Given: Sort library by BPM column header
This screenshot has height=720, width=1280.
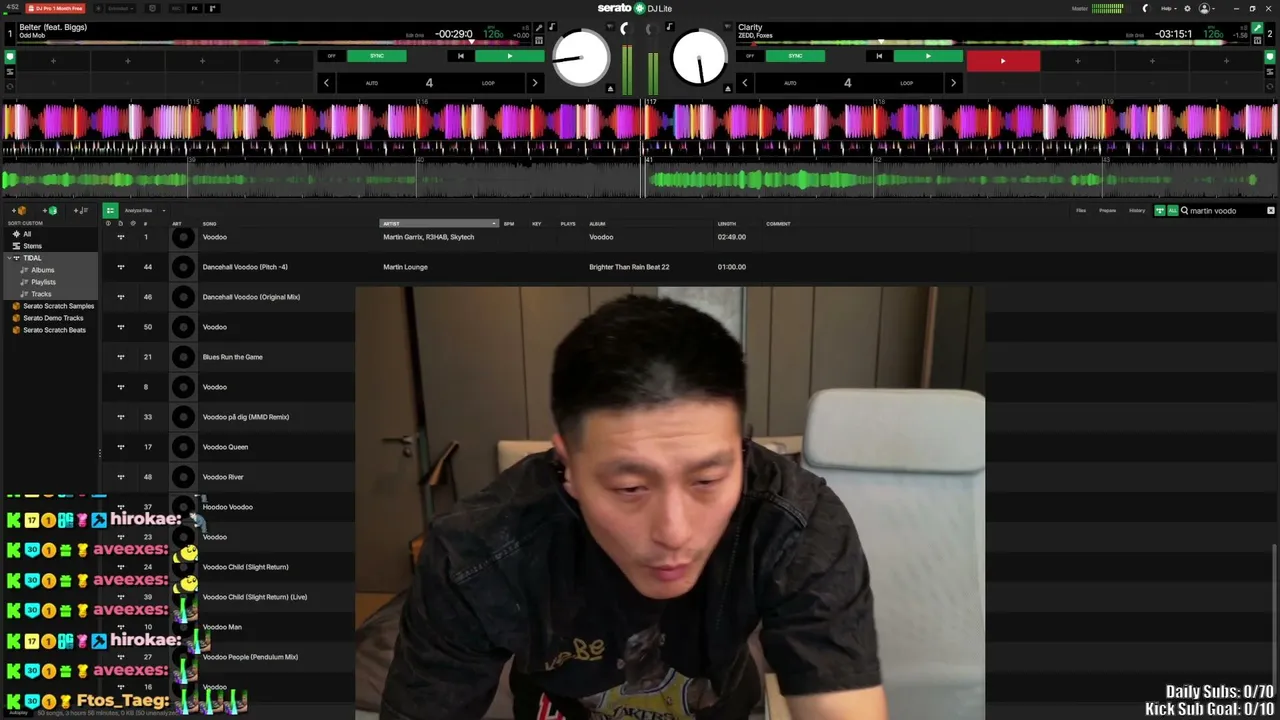Looking at the screenshot, I should pos(509,224).
